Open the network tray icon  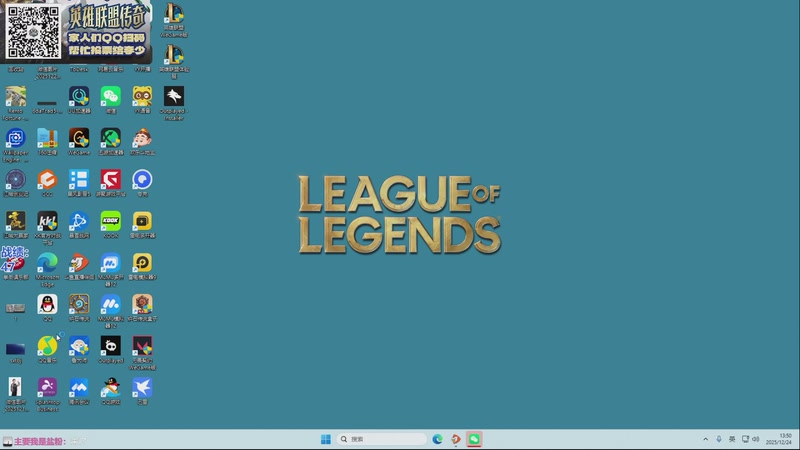745,439
